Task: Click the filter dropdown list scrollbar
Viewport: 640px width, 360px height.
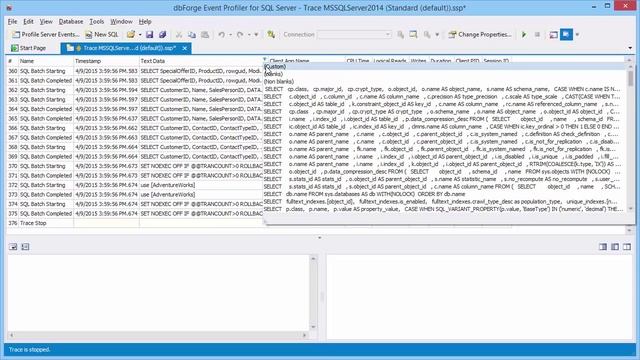Action: (x=631, y=138)
